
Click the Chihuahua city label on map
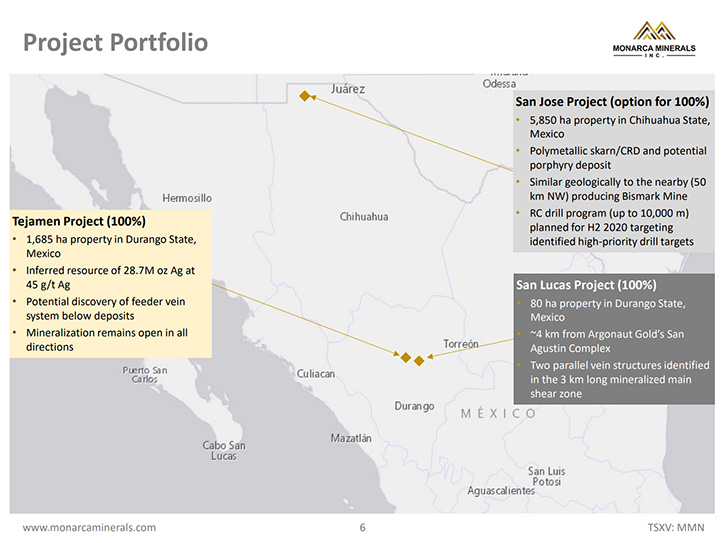pos(364,216)
